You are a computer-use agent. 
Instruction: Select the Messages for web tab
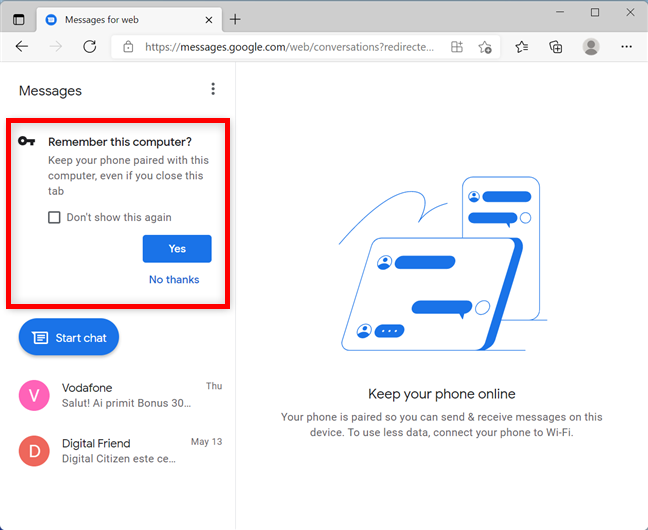(x=129, y=19)
